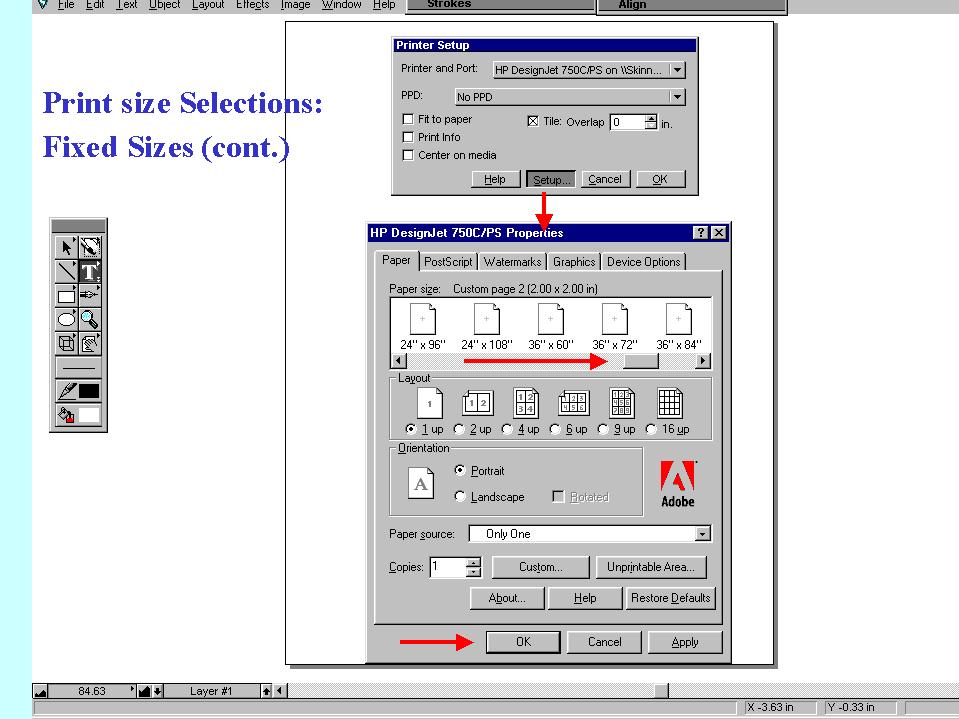
Task: Click the white fill color swatch
Action: pyautogui.click(x=89, y=415)
